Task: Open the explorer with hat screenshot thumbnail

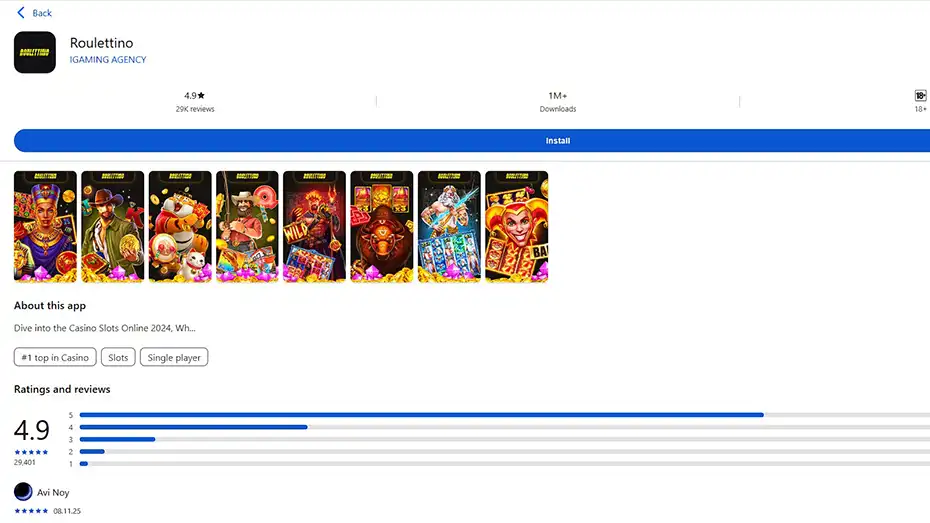Action: [x=113, y=227]
